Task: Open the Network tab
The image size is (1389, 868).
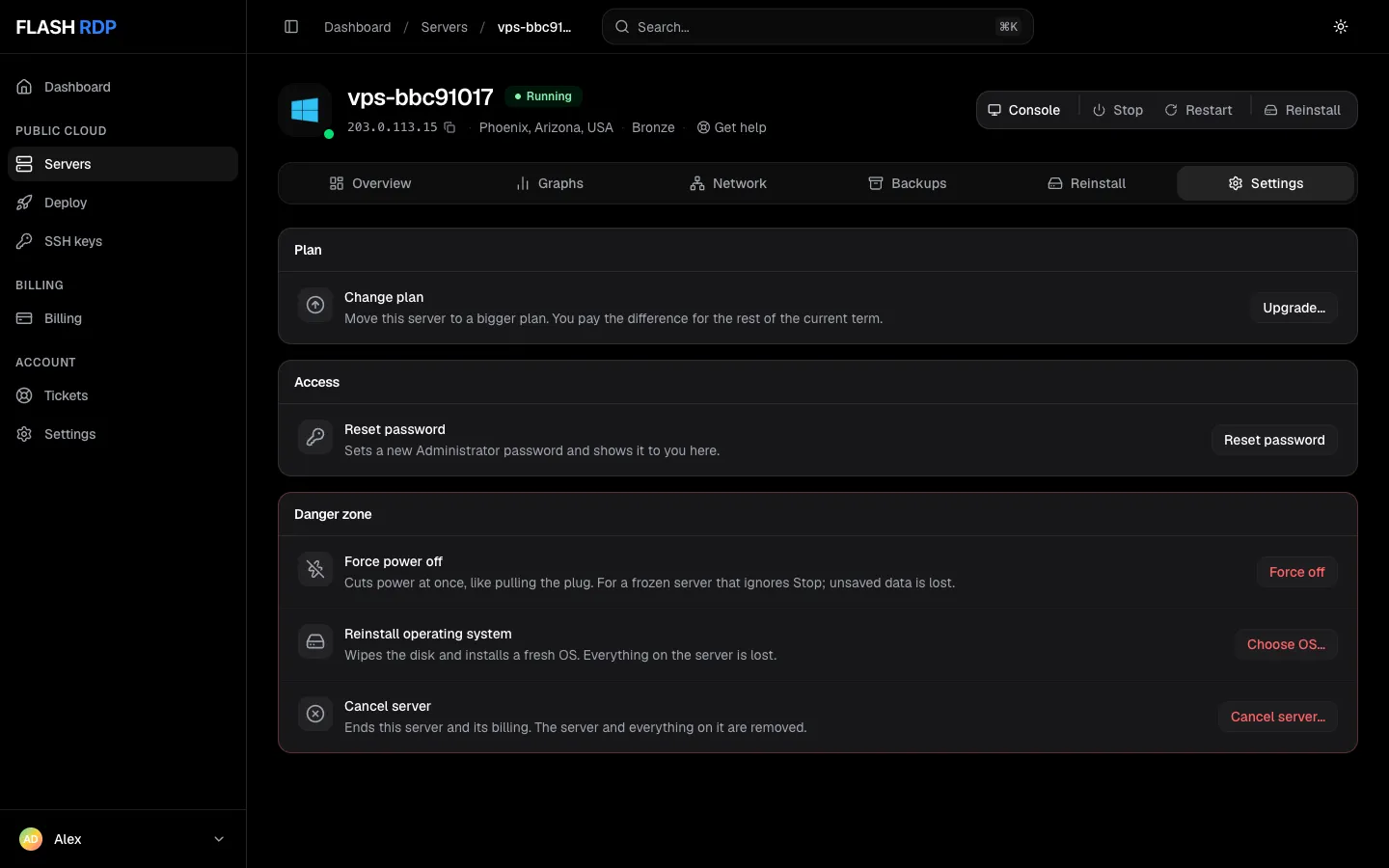Action: coord(728,183)
